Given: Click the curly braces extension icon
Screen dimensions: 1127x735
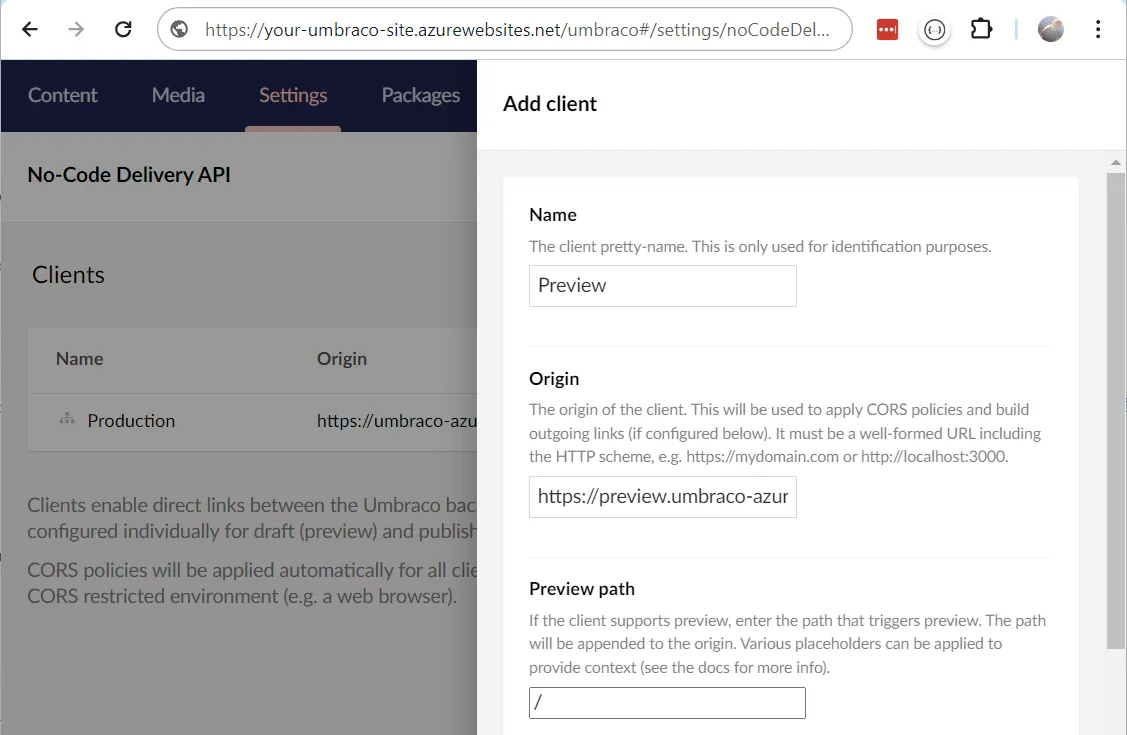Looking at the screenshot, I should click(934, 29).
